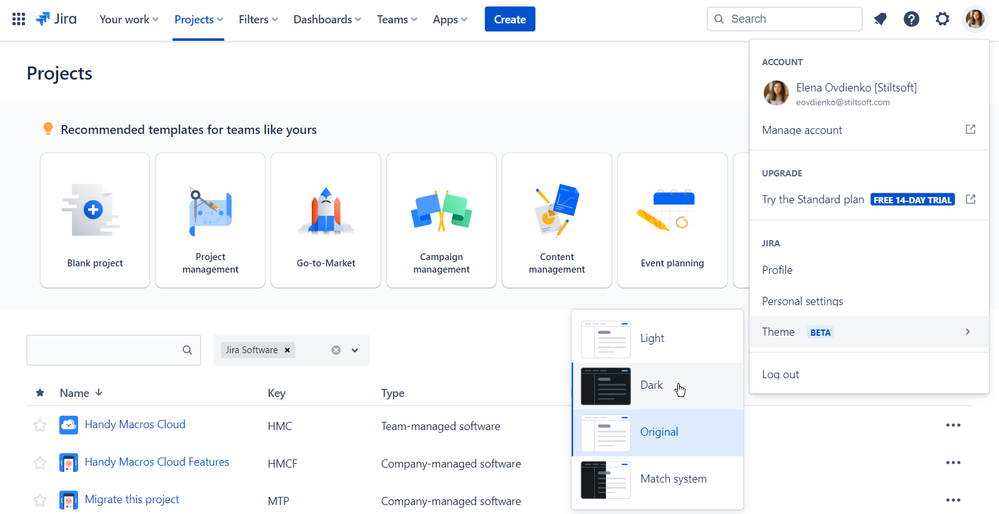Click the Blank project template icon
The image size is (999, 514).
(x=92, y=210)
